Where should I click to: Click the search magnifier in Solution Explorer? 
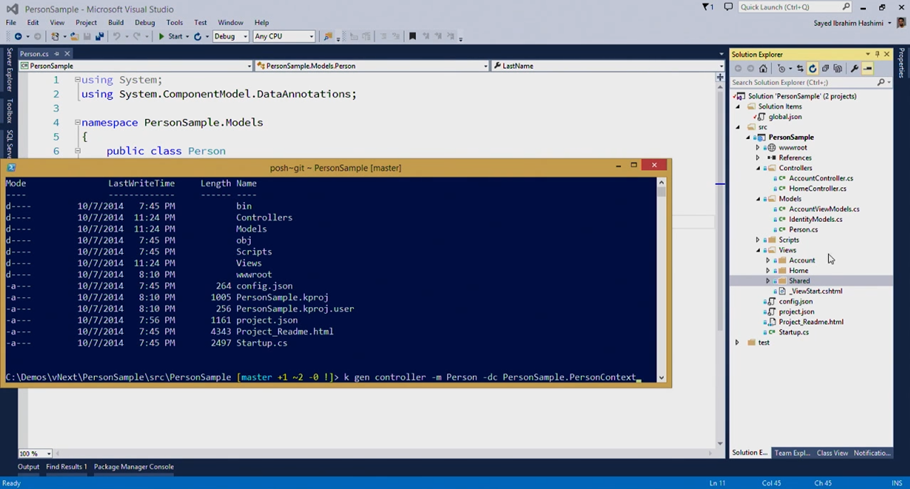[881, 82]
